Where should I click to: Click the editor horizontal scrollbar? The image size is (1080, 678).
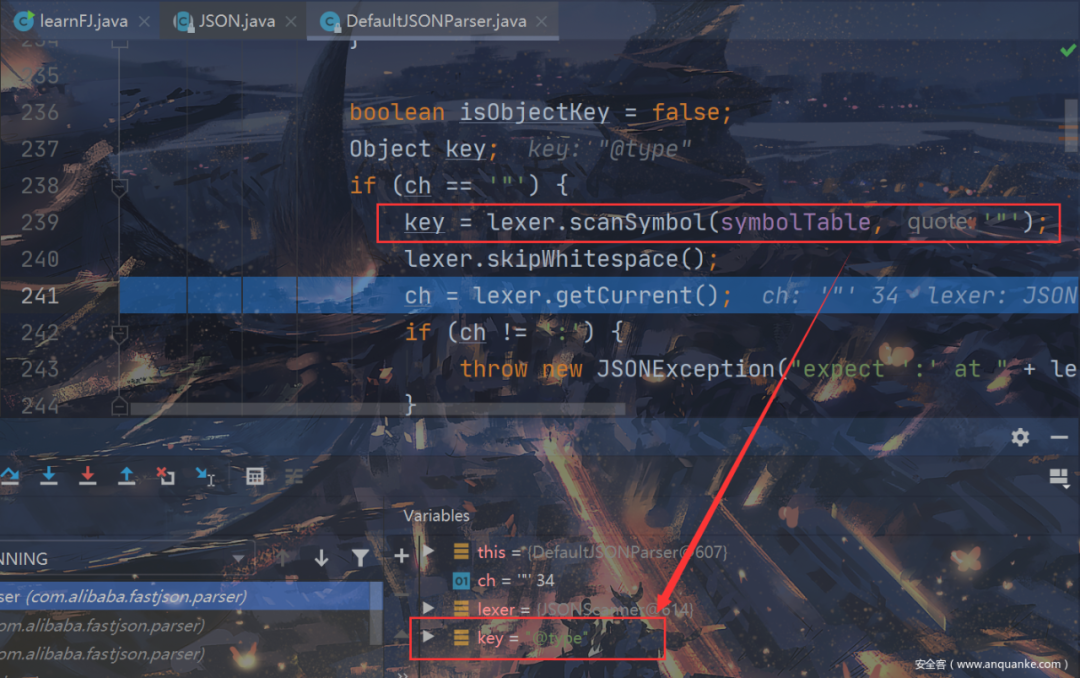(377, 409)
